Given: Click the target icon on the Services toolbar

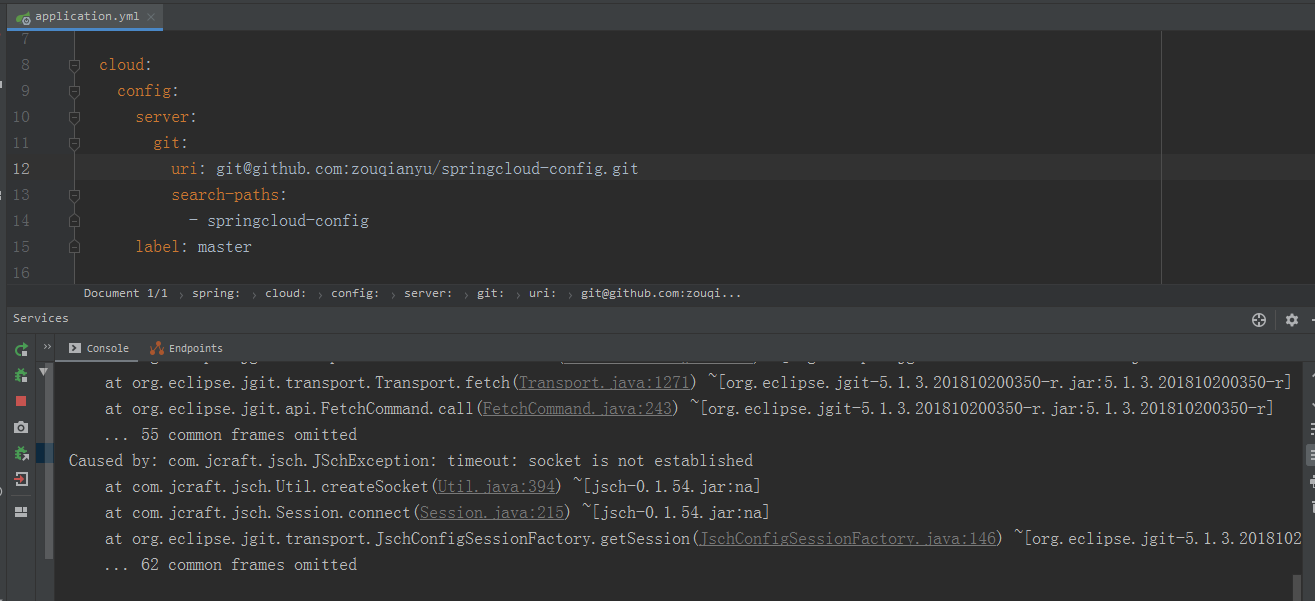Looking at the screenshot, I should [x=1259, y=319].
